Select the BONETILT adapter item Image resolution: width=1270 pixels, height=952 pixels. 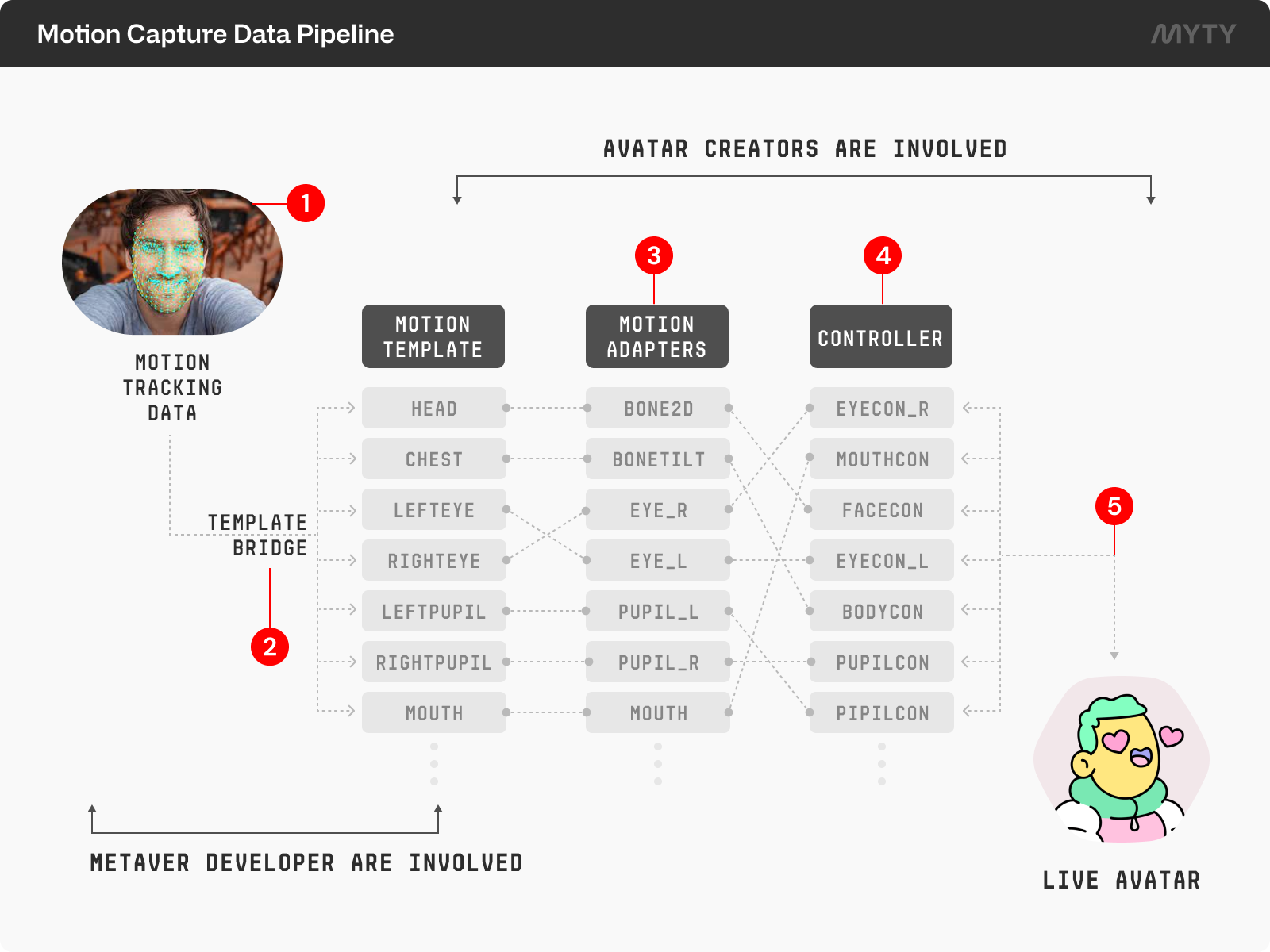pos(658,459)
